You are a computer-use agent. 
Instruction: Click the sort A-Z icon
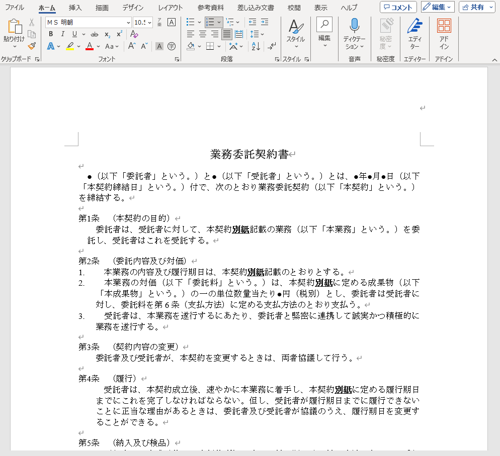pos(256,46)
